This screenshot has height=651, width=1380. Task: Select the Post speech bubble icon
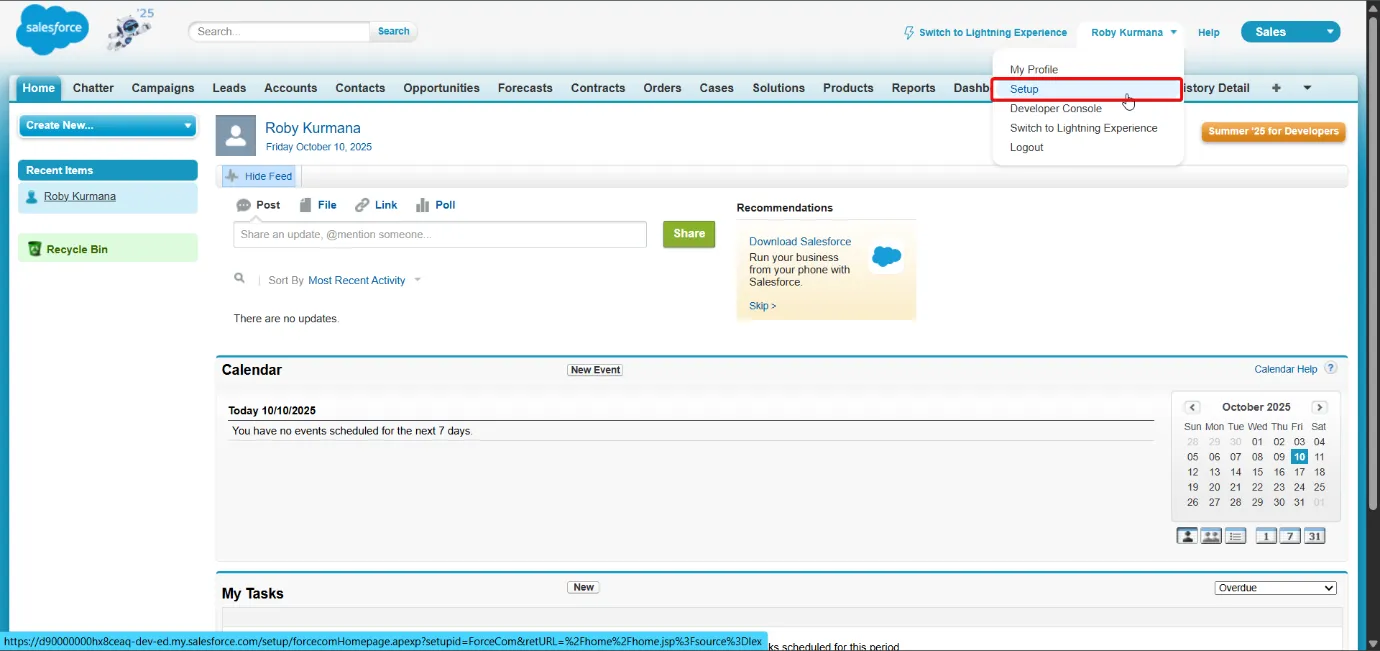pyautogui.click(x=243, y=205)
